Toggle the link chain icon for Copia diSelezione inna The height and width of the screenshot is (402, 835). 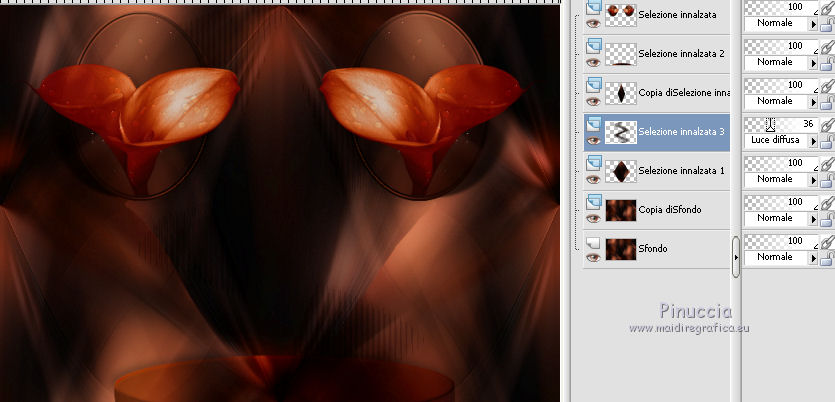(827, 87)
